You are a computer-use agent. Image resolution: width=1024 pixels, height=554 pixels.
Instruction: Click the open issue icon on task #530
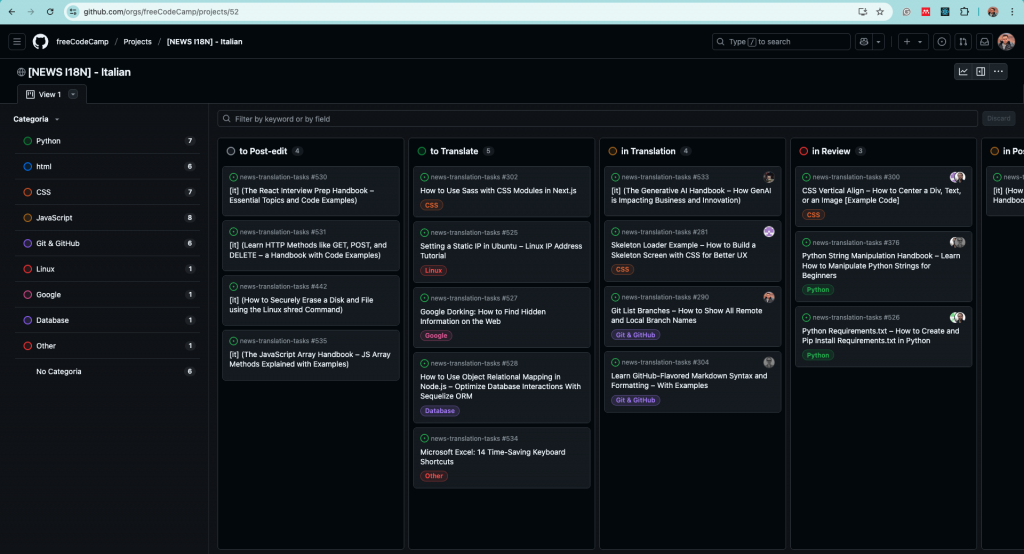233,177
